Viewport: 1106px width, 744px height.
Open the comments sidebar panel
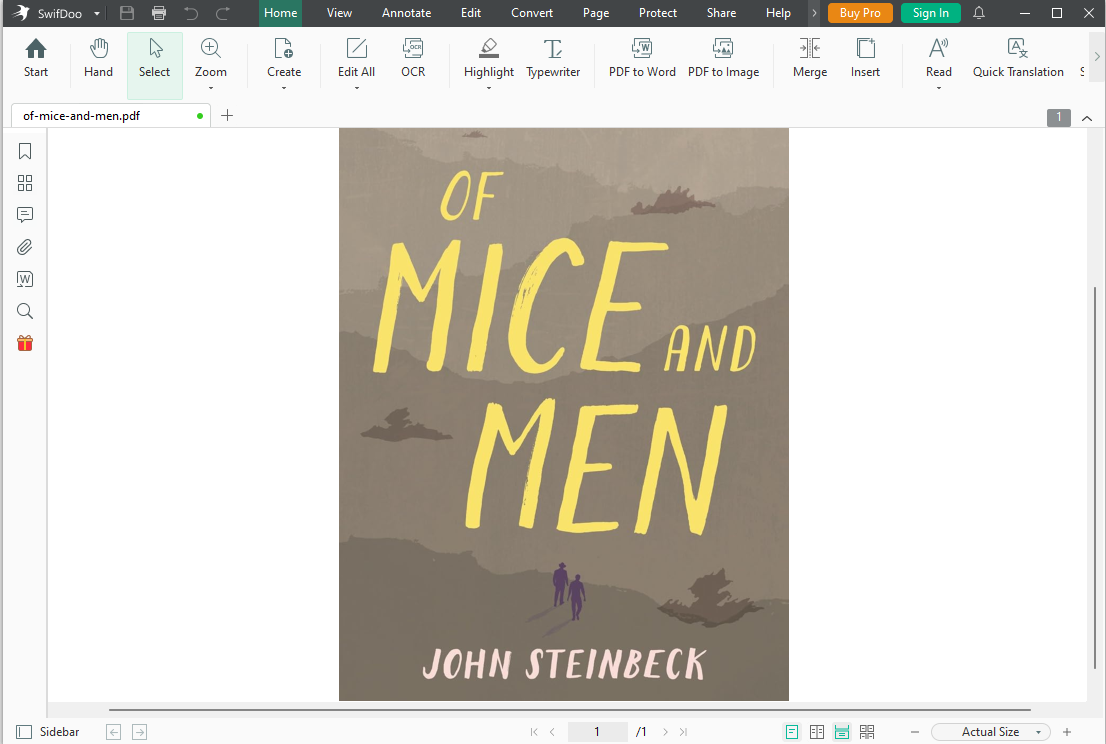(x=25, y=215)
